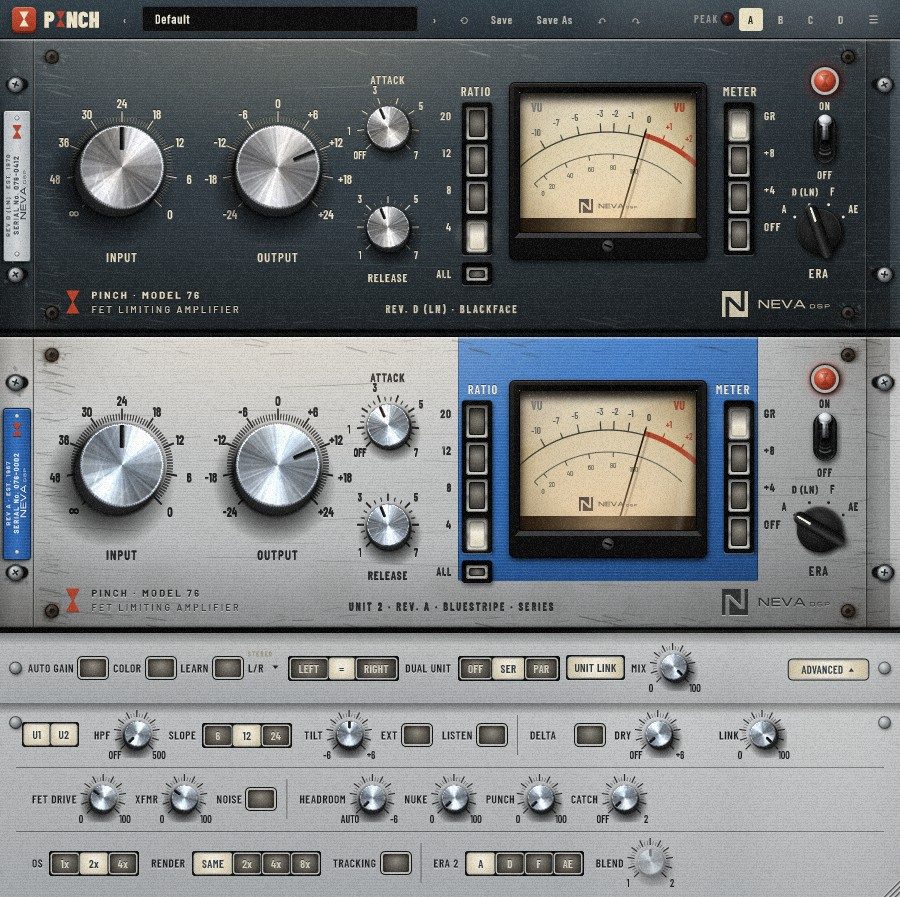Image resolution: width=900 pixels, height=897 pixels.
Task: Select ratio 4 on blackface unit
Action: click(476, 235)
